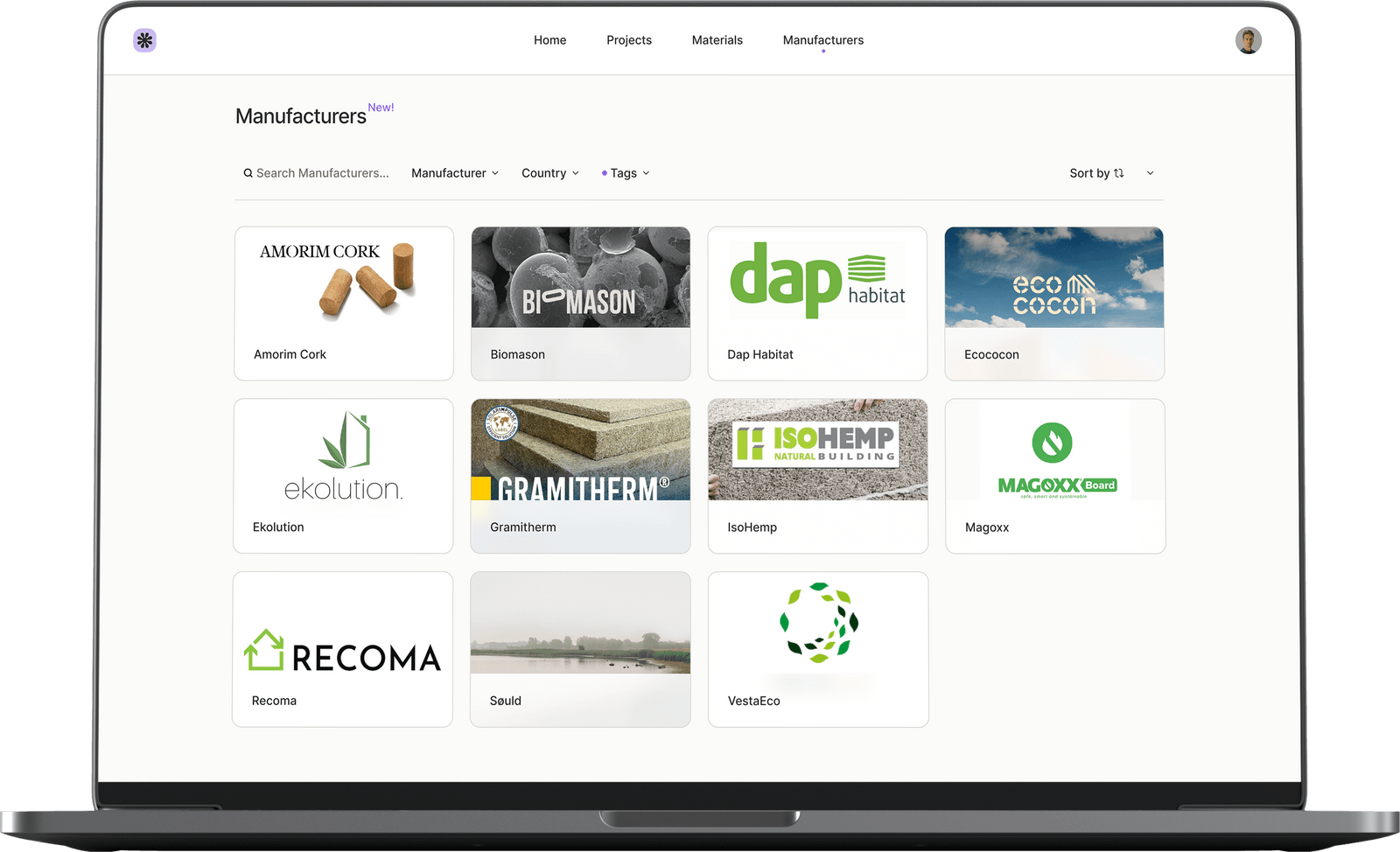The image size is (1400, 852).
Task: Click the purple dot next to Tags
Action: [x=605, y=172]
